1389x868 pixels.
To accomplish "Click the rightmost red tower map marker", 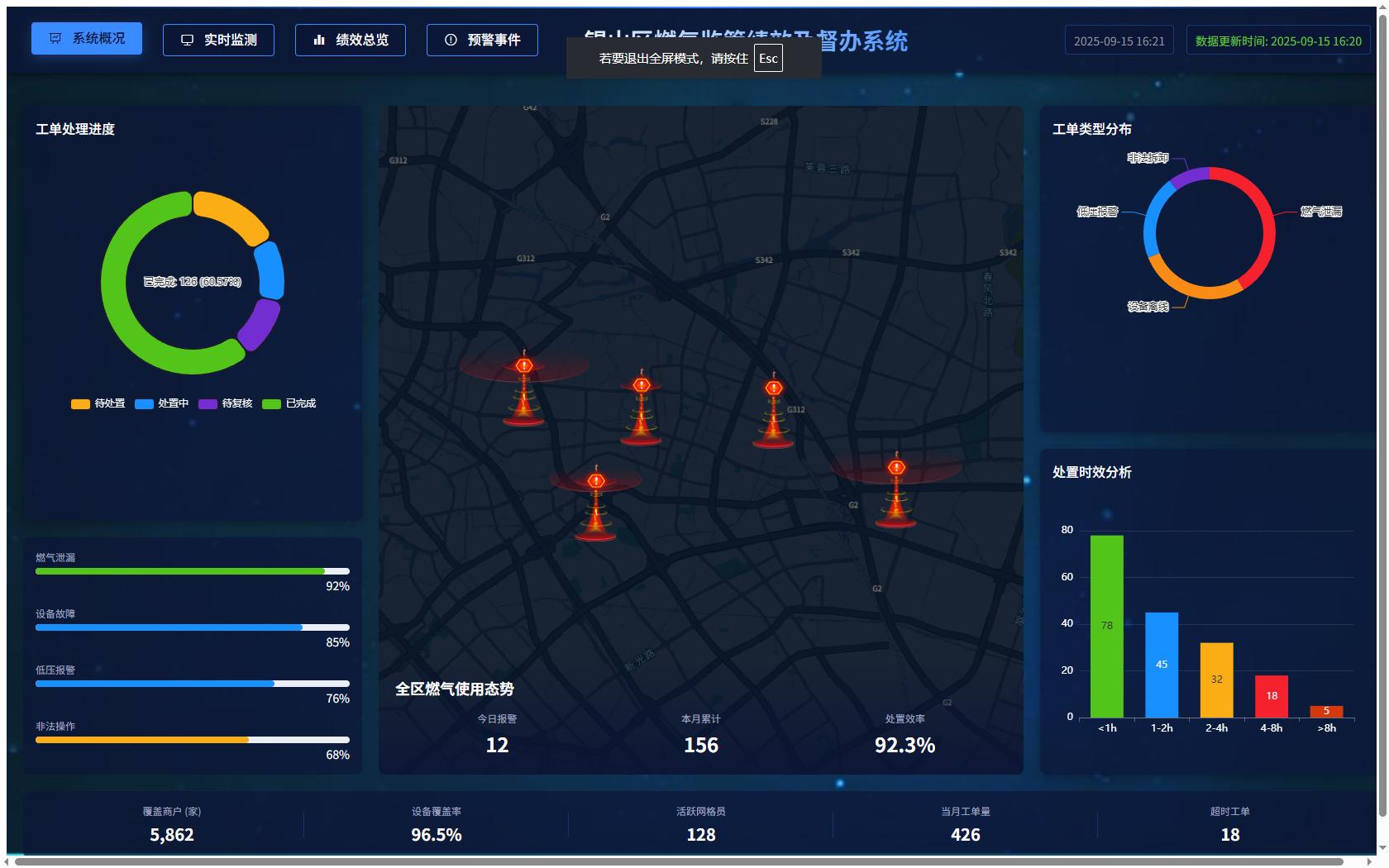I will pos(896,491).
